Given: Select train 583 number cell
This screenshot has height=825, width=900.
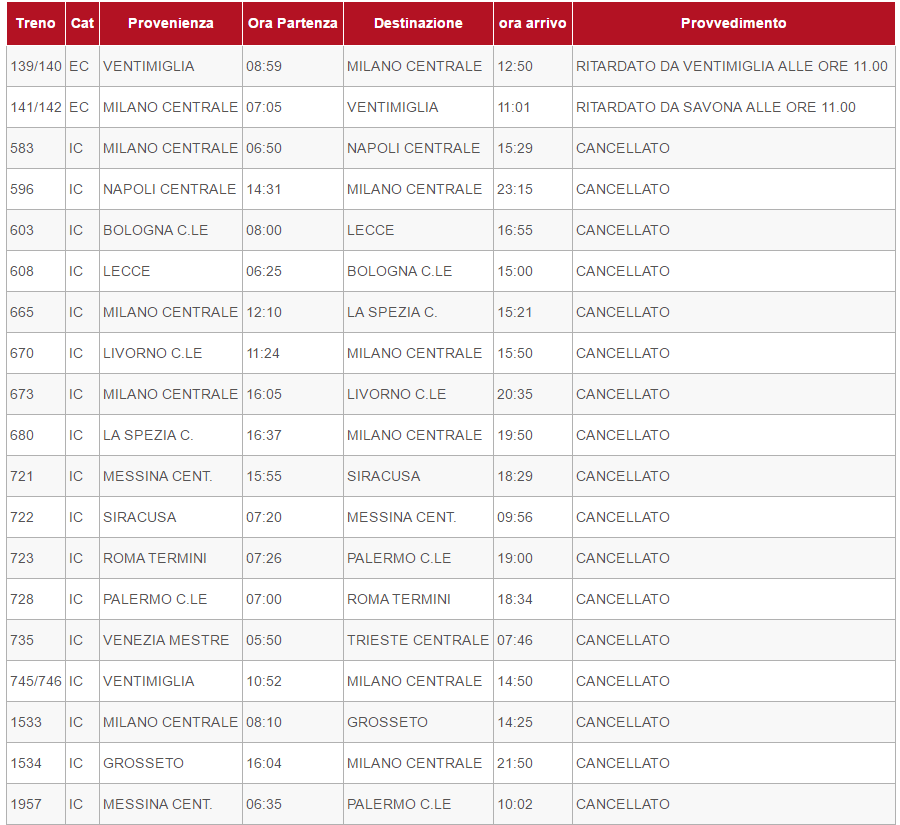Looking at the screenshot, I should (x=22, y=148).
